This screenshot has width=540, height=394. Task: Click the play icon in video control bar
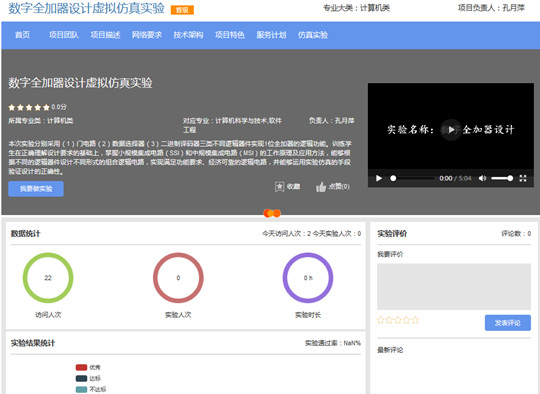tap(379, 178)
